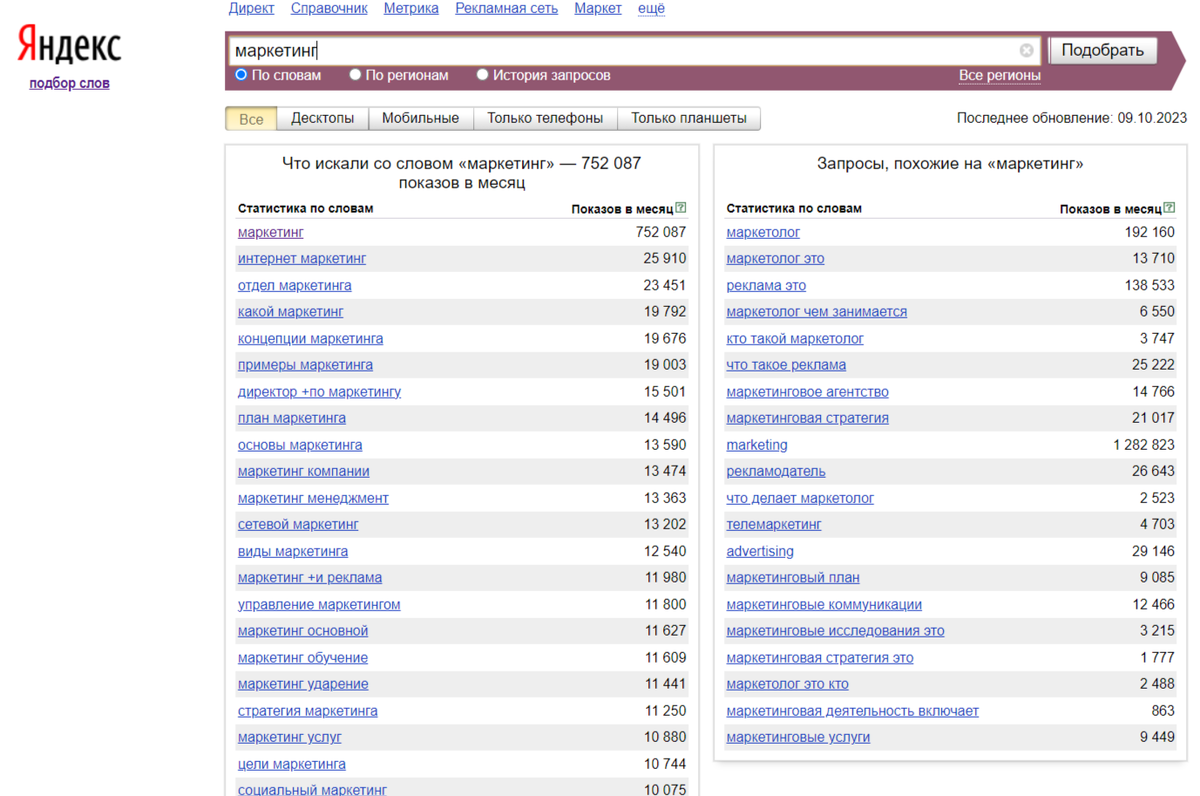Open the 'план маркетинга' keyword link
This screenshot has width=1200, height=796.
[292, 418]
